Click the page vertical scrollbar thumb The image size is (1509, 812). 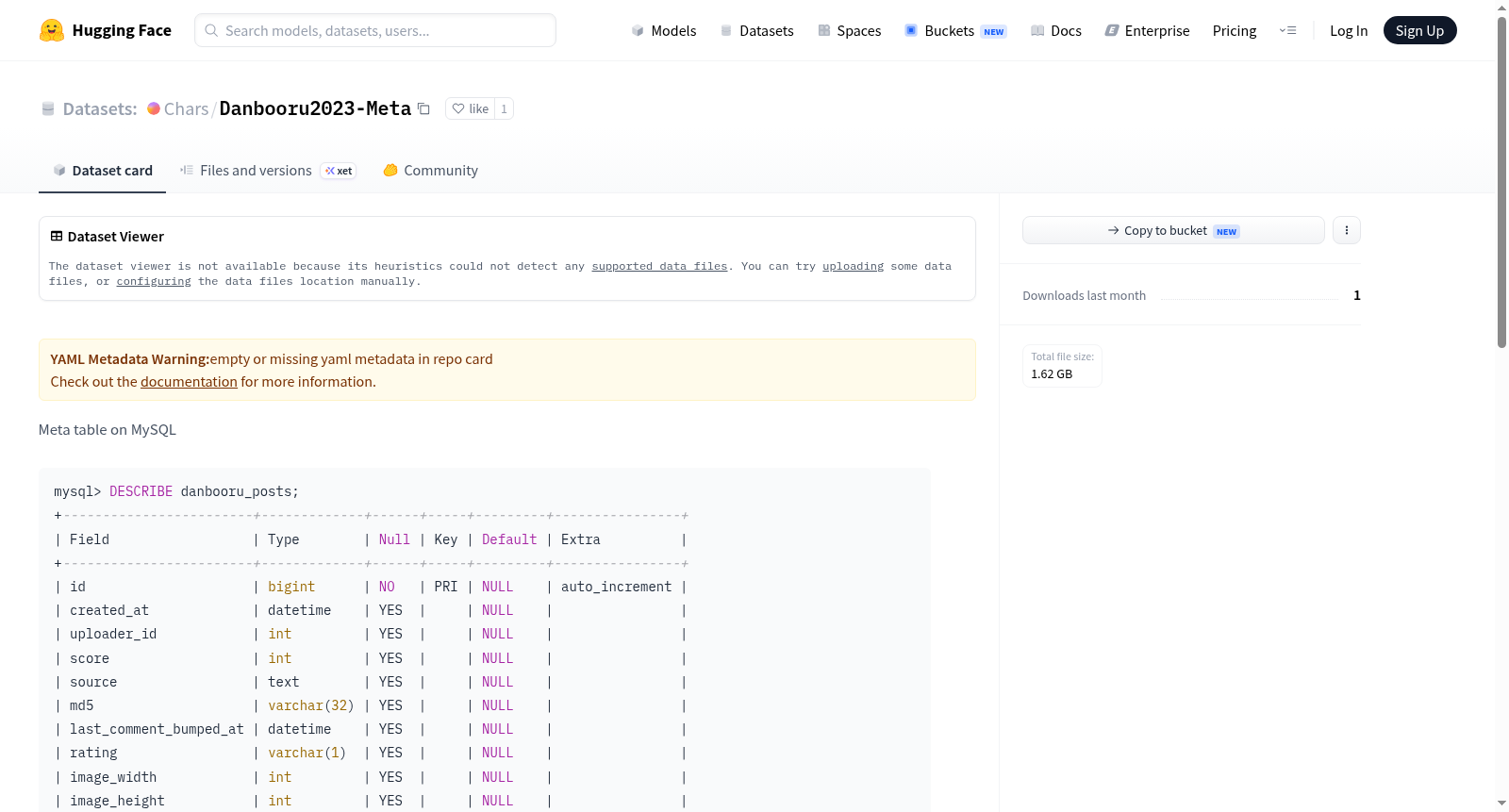pos(1501,181)
